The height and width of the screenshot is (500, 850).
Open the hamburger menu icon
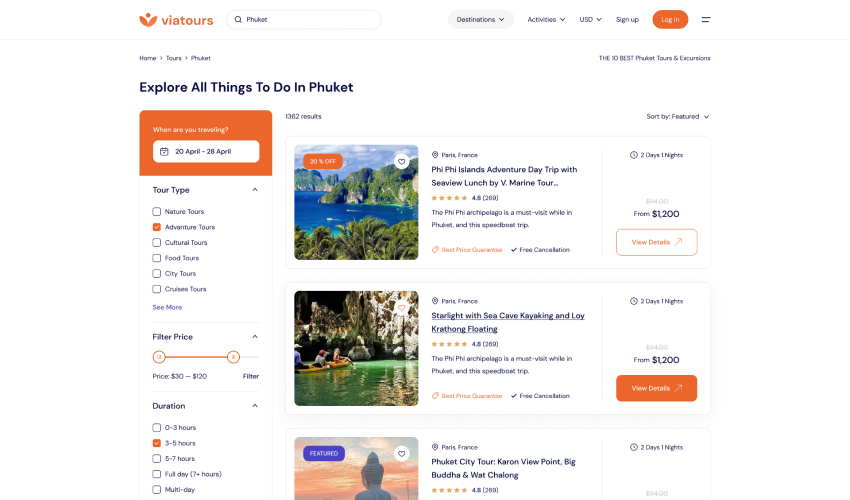click(705, 19)
